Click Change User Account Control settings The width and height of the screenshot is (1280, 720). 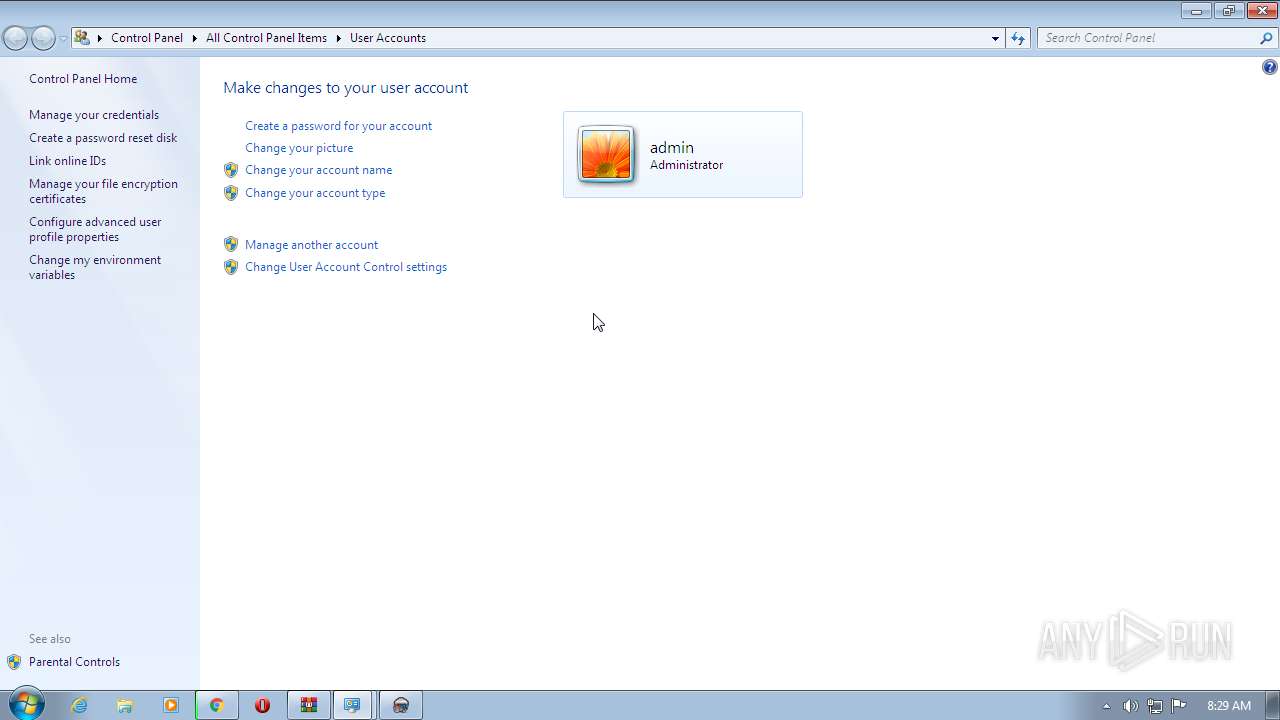pos(346,267)
